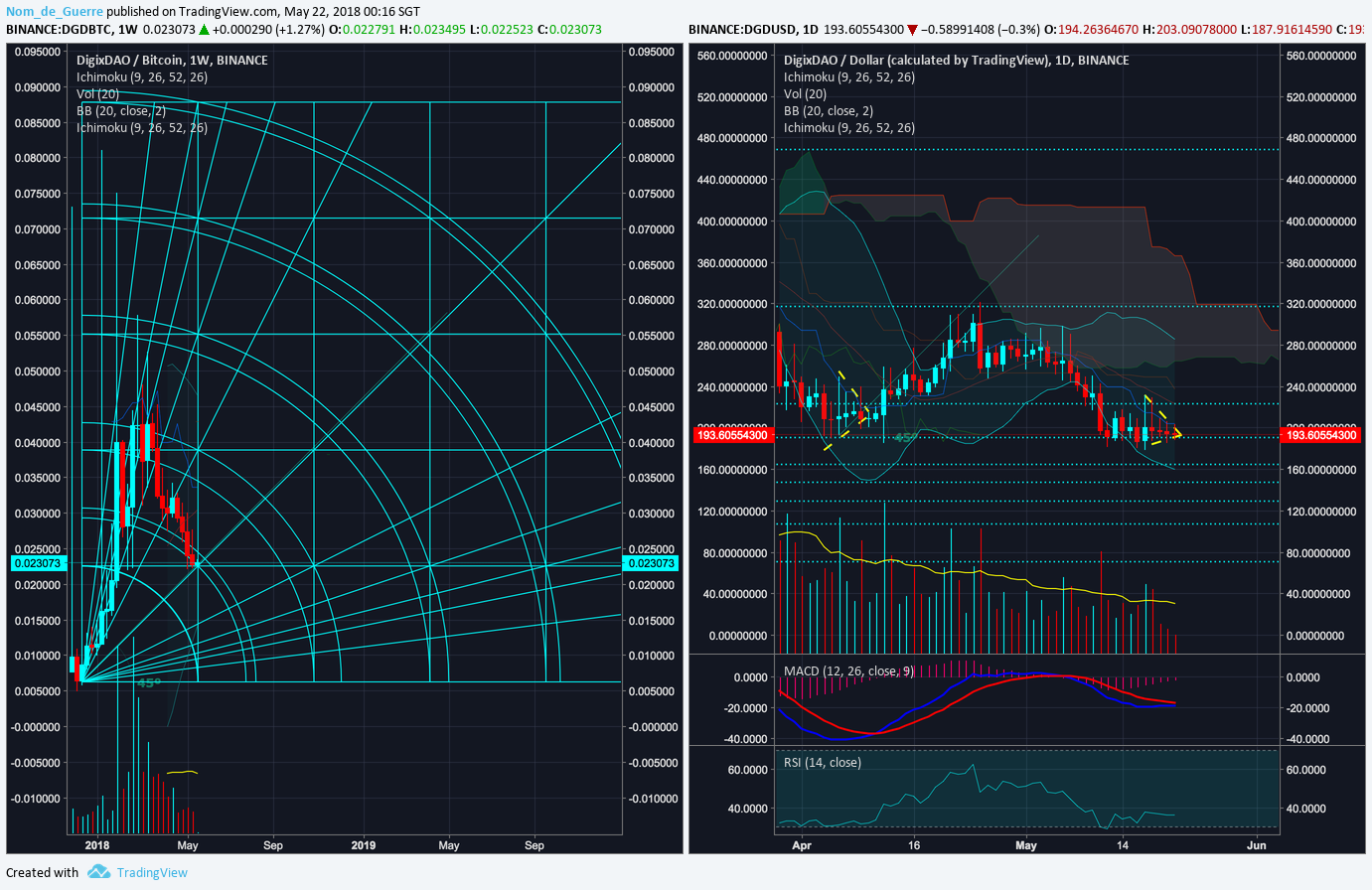Click the RSI (14, close) indicator label
Screen dimensions: 1372x890
[823, 762]
